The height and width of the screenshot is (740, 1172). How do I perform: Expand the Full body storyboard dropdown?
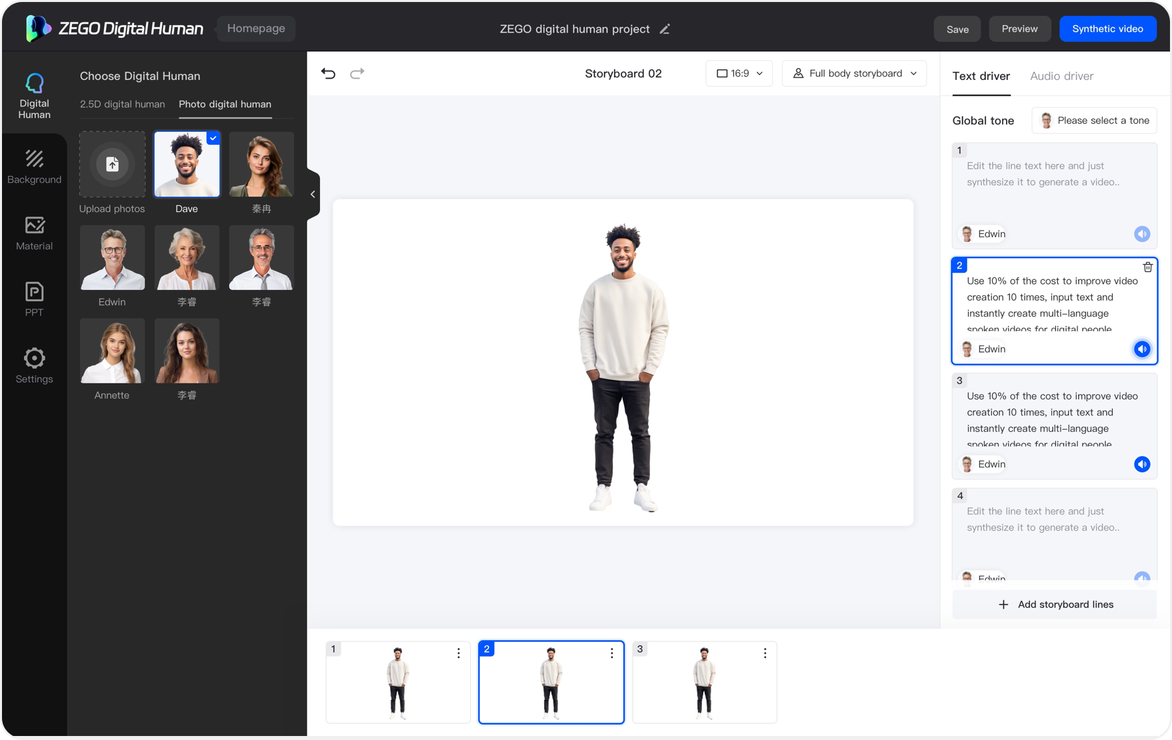click(x=854, y=73)
